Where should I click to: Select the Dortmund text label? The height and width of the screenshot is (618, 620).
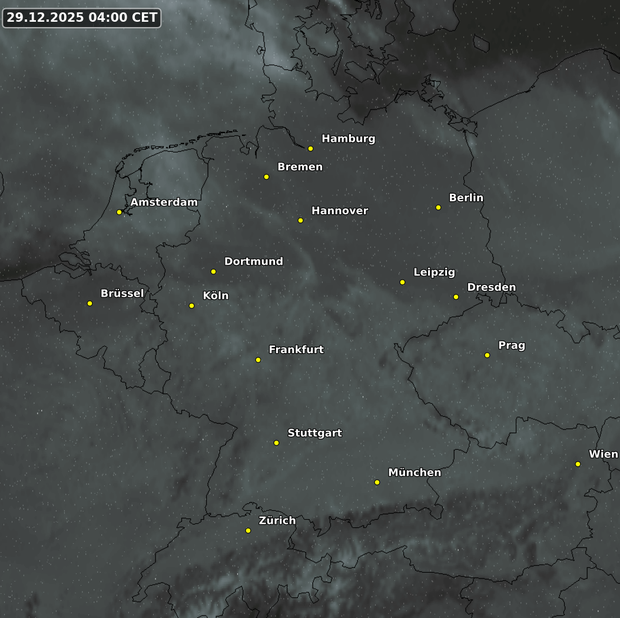(x=253, y=262)
